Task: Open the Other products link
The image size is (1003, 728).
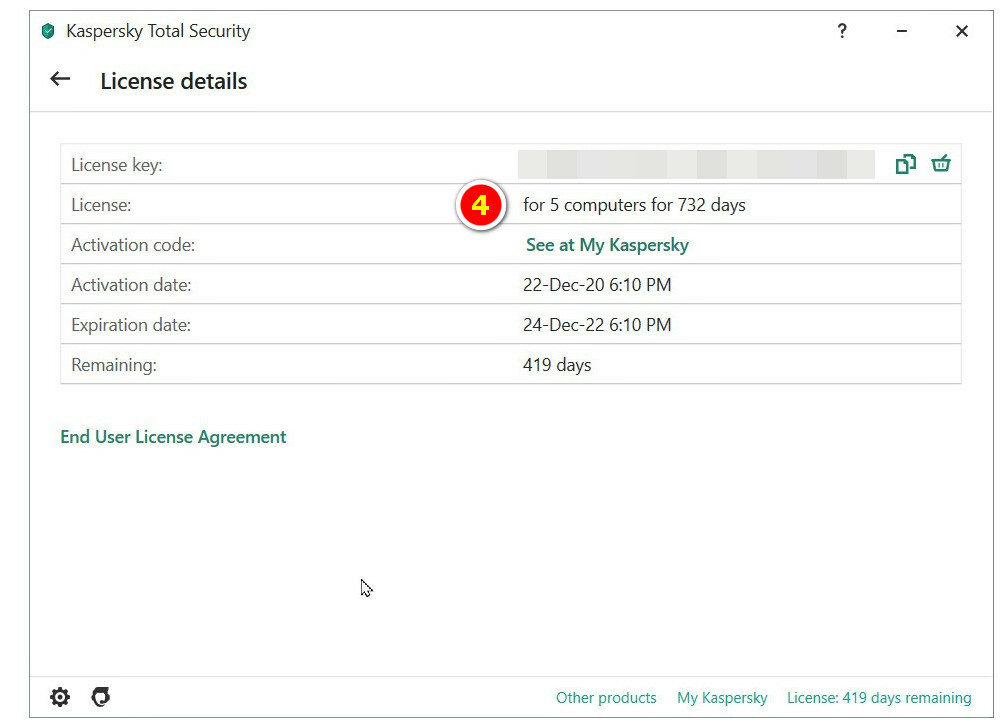Action: (x=606, y=697)
